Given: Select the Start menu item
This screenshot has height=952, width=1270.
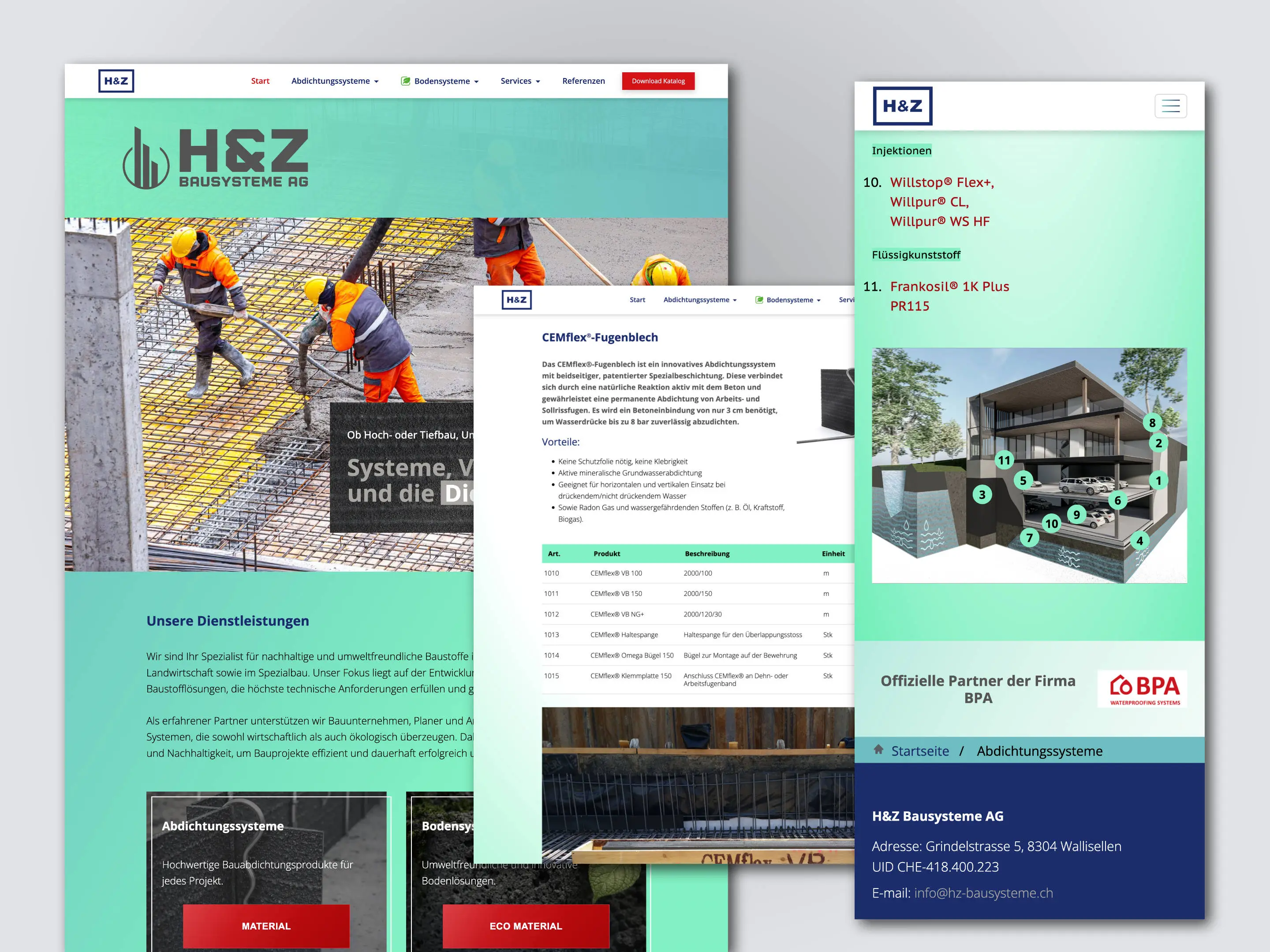Looking at the screenshot, I should click(x=260, y=81).
